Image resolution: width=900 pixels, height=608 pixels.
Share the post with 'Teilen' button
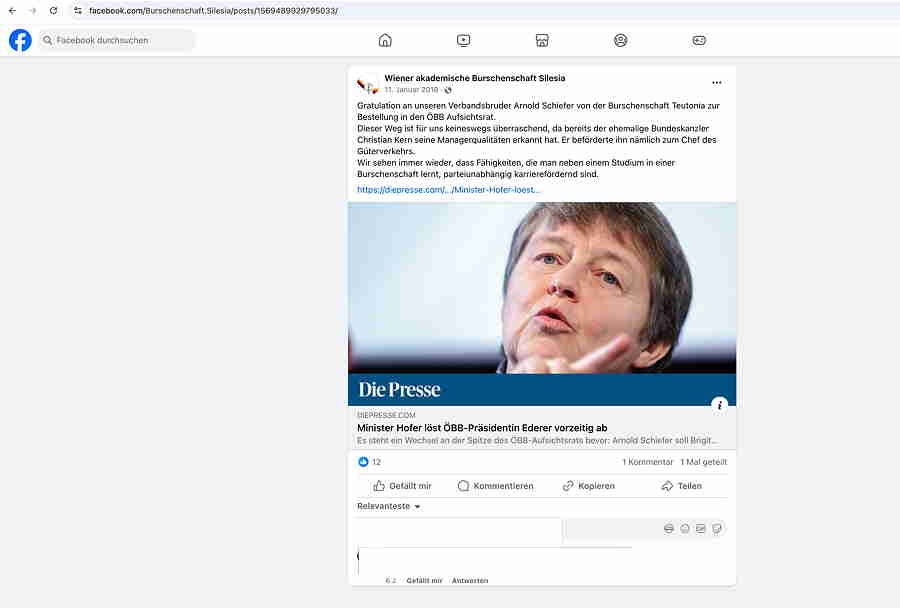click(681, 486)
